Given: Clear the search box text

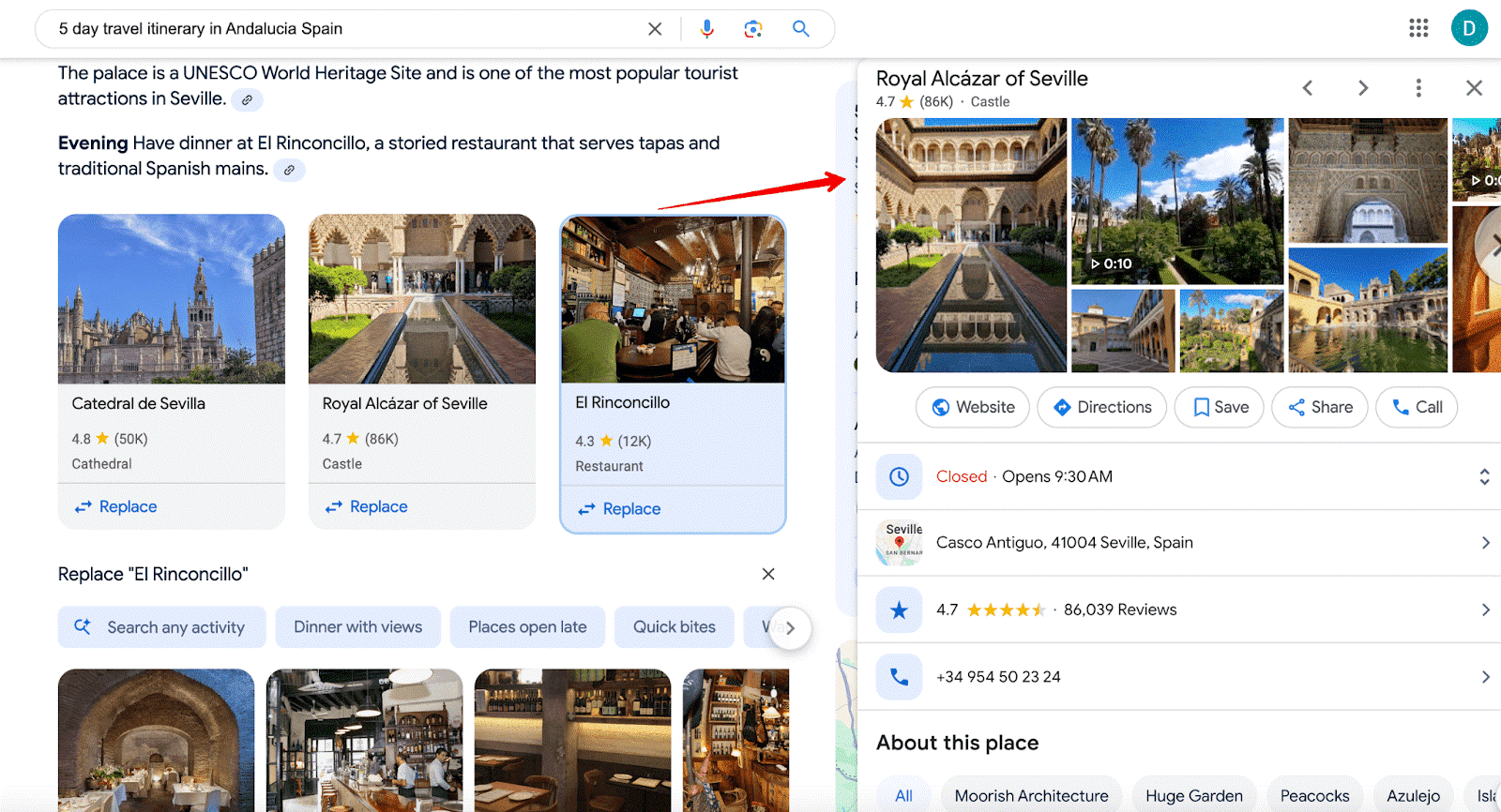Looking at the screenshot, I should pos(655,29).
